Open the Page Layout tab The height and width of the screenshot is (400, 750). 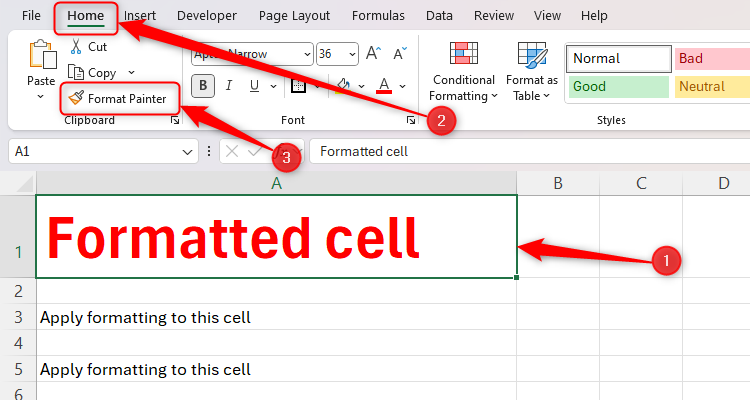point(294,16)
